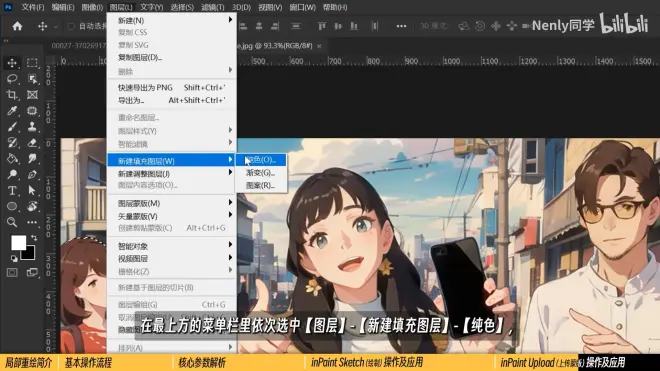Select the Lasso tool
660x371 pixels.
point(12,79)
